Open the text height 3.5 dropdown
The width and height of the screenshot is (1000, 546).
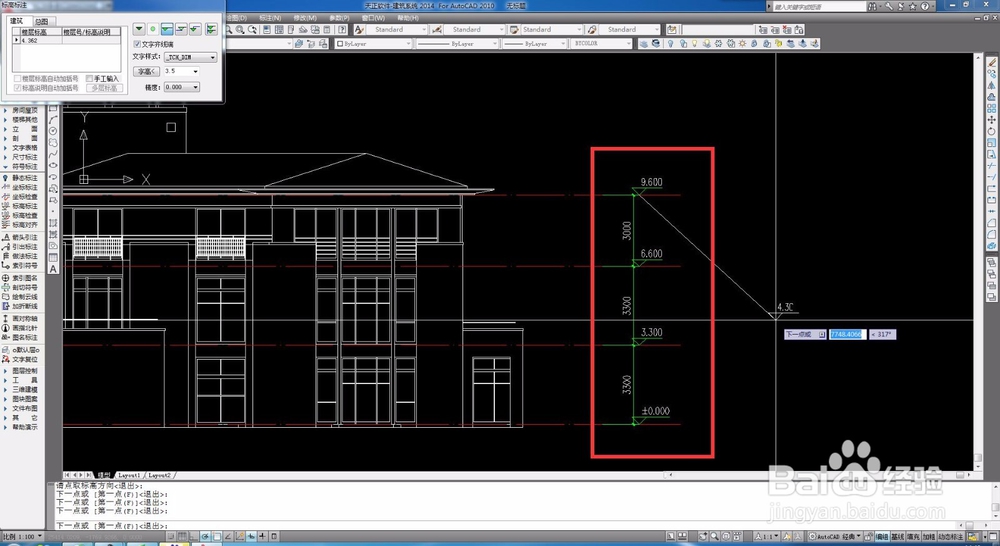pos(182,71)
